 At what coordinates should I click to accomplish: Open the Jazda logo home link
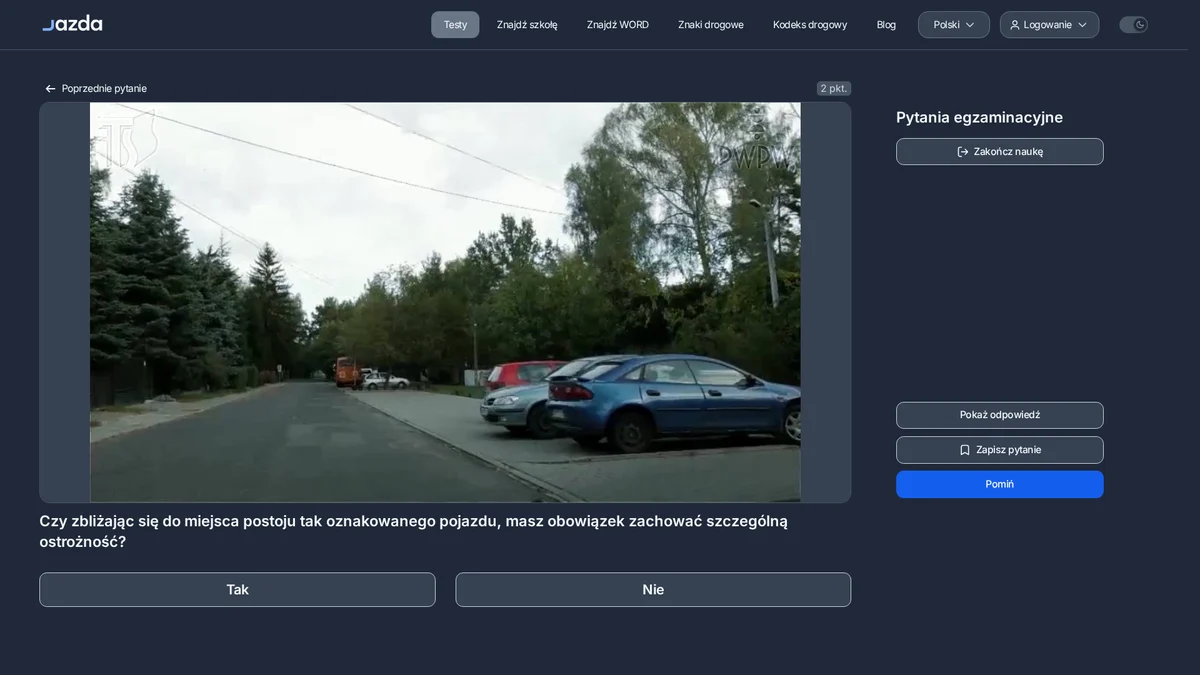tap(72, 23)
